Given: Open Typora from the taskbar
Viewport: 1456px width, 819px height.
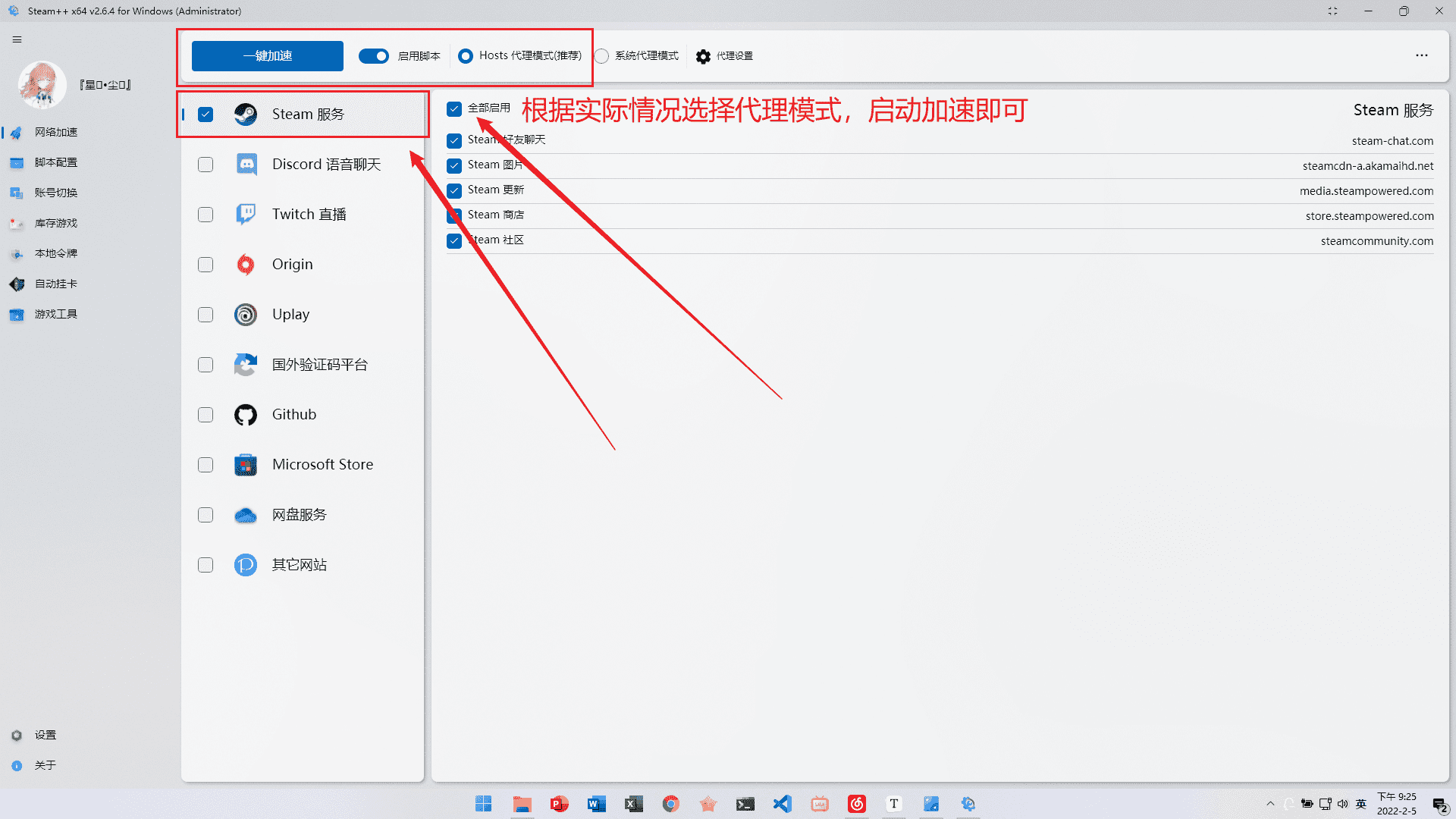Looking at the screenshot, I should [894, 804].
